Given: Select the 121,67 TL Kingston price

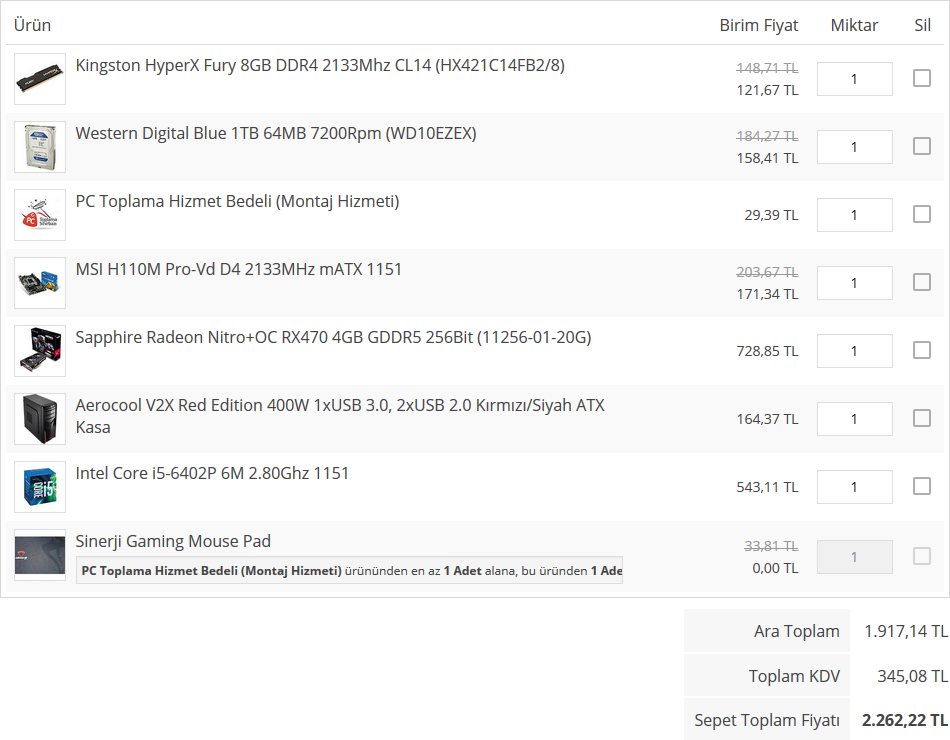Looking at the screenshot, I should (767, 90).
